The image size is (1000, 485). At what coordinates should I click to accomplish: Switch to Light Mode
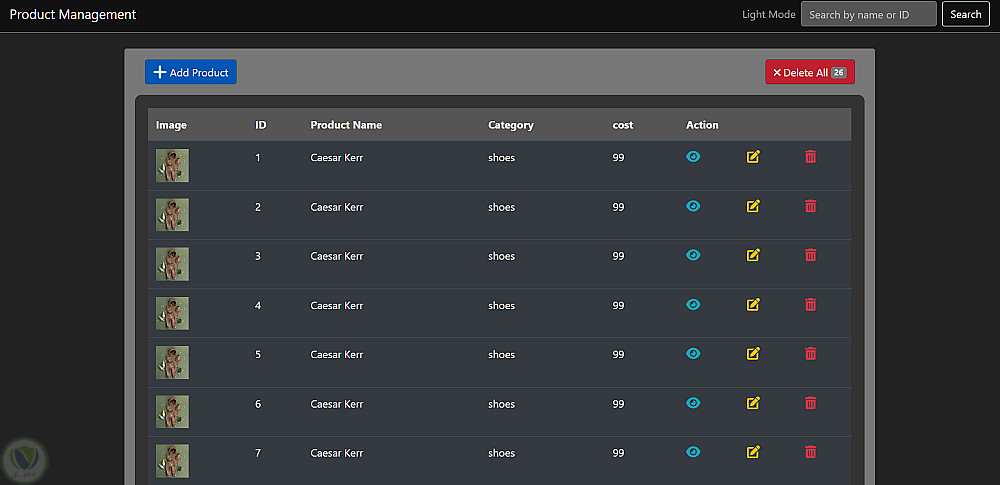click(x=768, y=15)
